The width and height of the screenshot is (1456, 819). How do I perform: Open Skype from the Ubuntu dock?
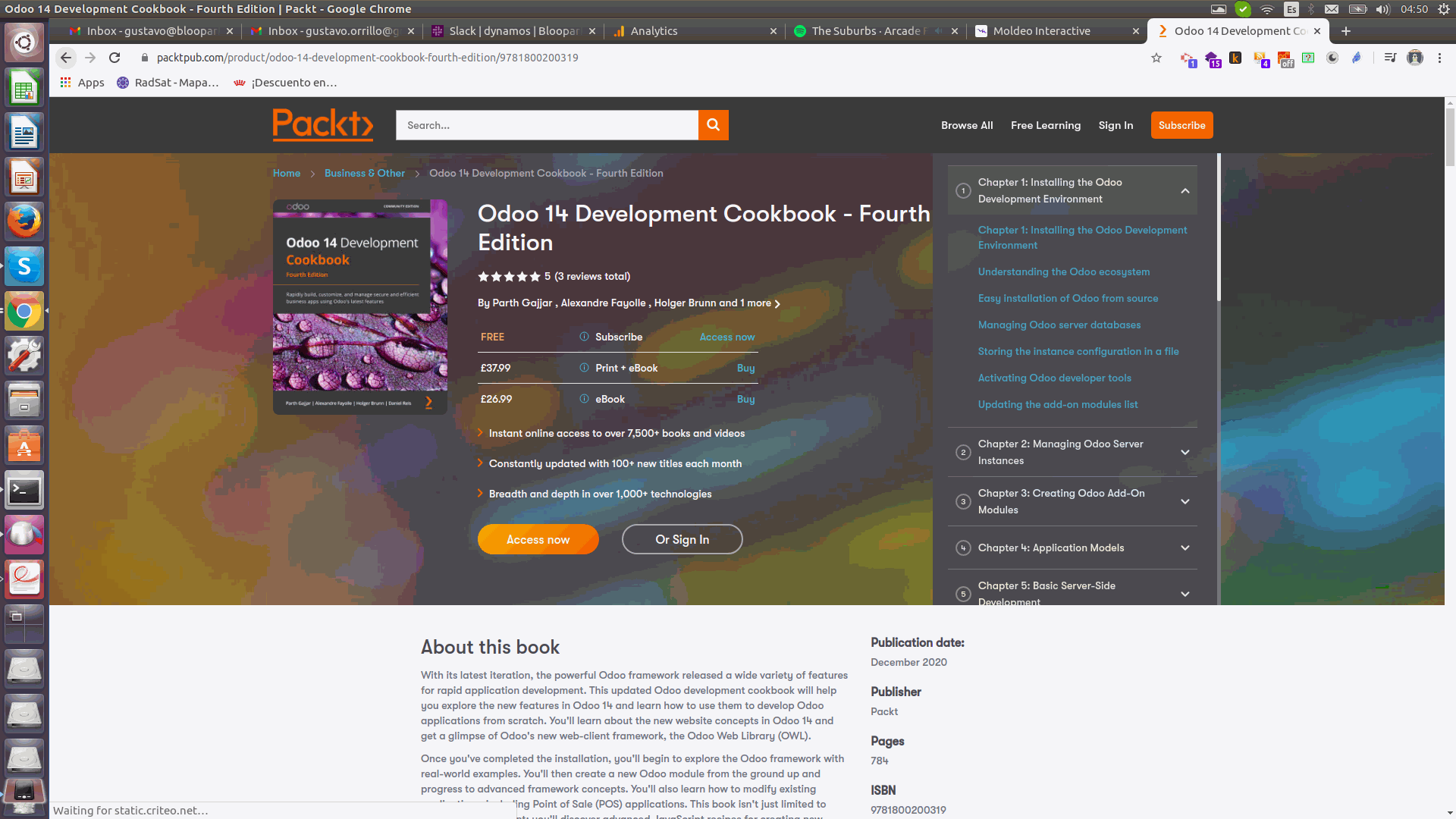[24, 267]
